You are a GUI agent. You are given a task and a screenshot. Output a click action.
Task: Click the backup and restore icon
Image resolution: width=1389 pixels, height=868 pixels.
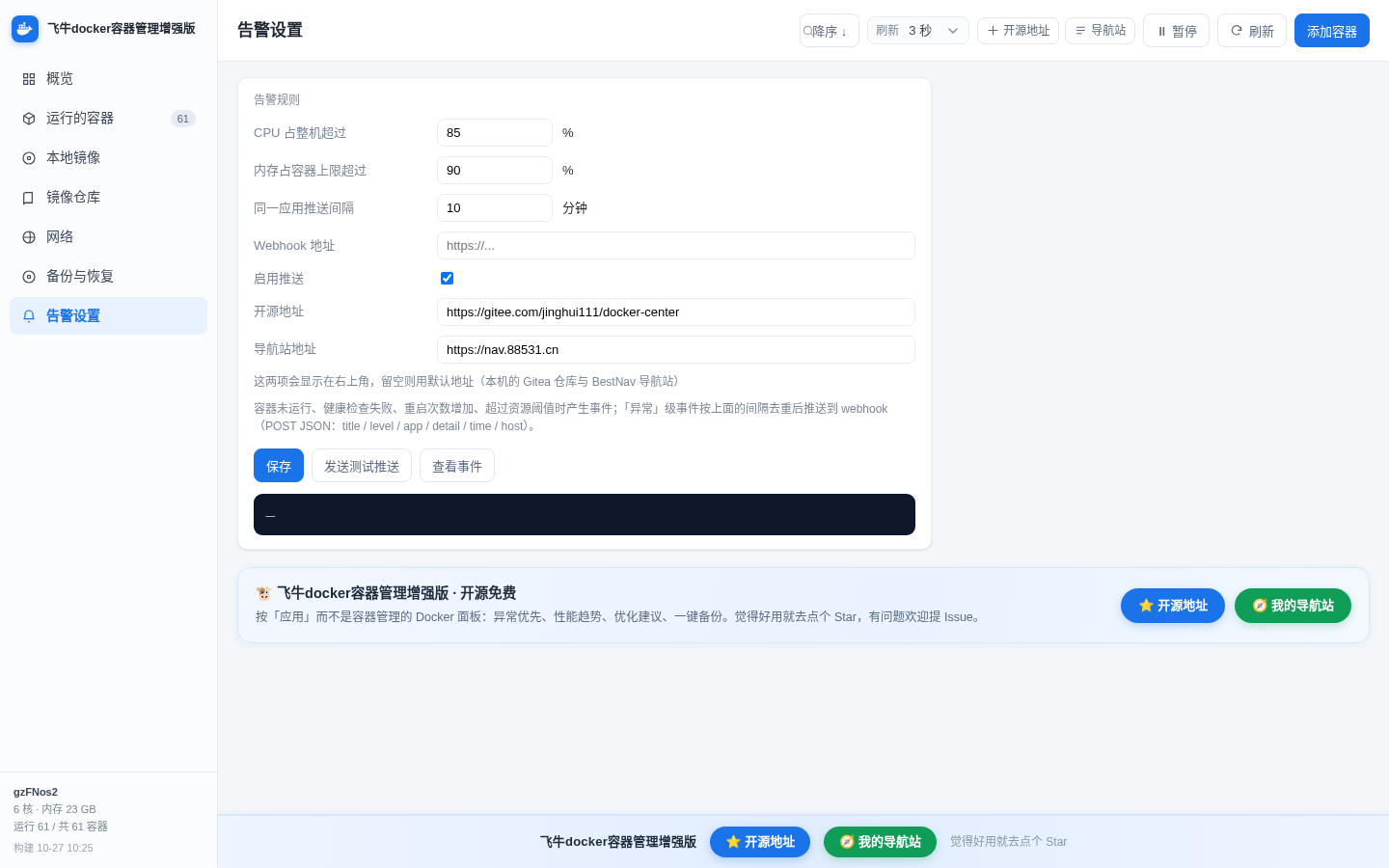tap(29, 277)
